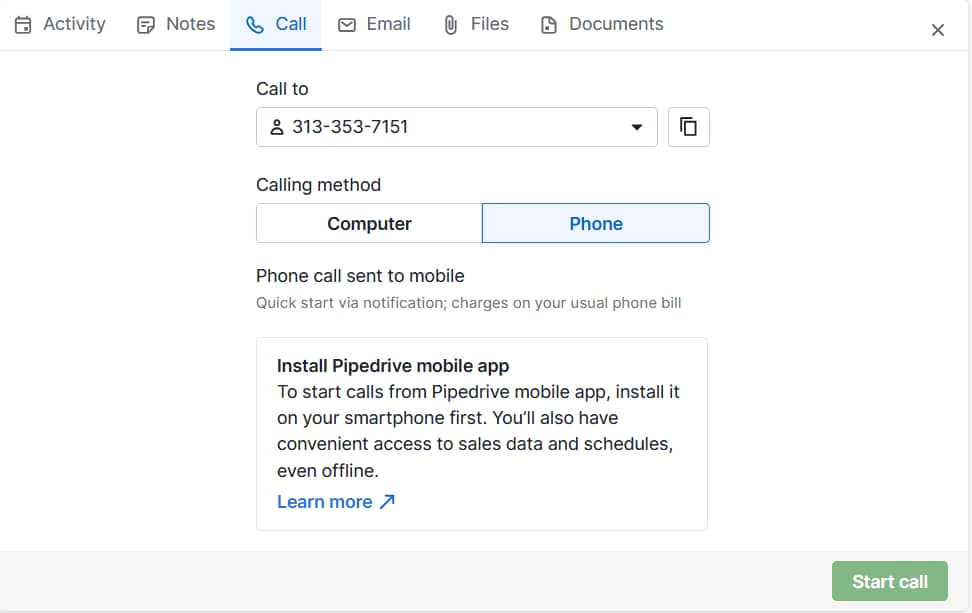Viewport: 972px width, 613px height.
Task: Click the external arrow icon after Learn more
Action: pyautogui.click(x=388, y=502)
